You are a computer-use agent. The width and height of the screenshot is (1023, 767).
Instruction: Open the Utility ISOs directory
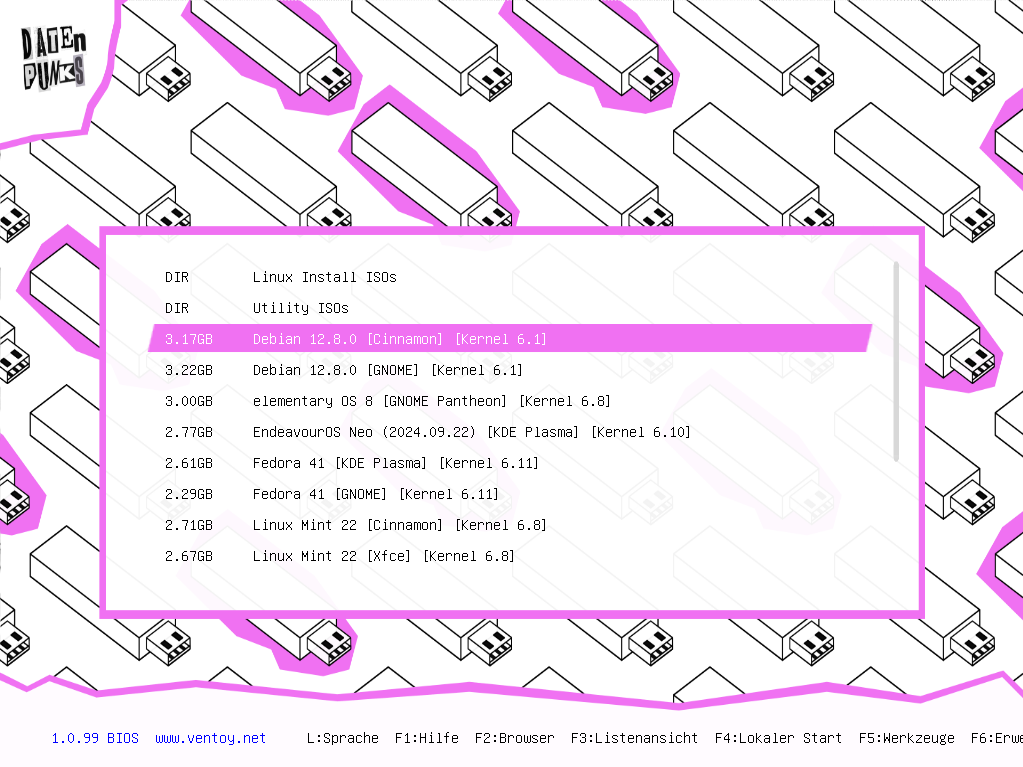tap(510, 308)
